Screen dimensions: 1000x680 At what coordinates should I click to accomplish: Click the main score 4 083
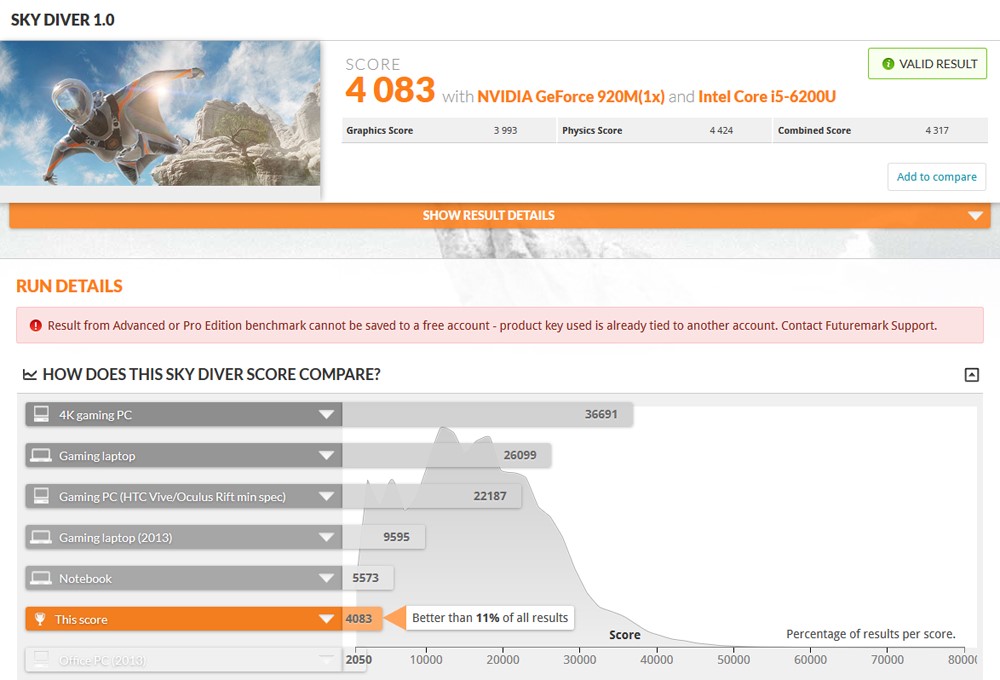(x=390, y=89)
